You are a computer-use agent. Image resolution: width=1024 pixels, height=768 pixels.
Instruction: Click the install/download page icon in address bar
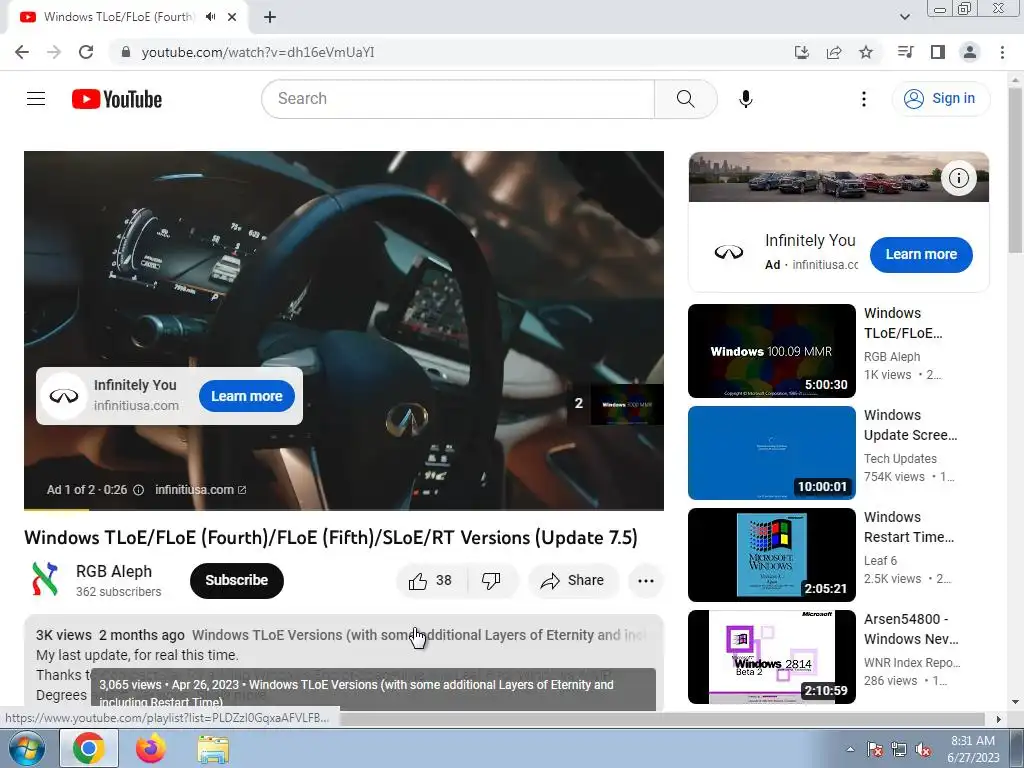(x=801, y=52)
